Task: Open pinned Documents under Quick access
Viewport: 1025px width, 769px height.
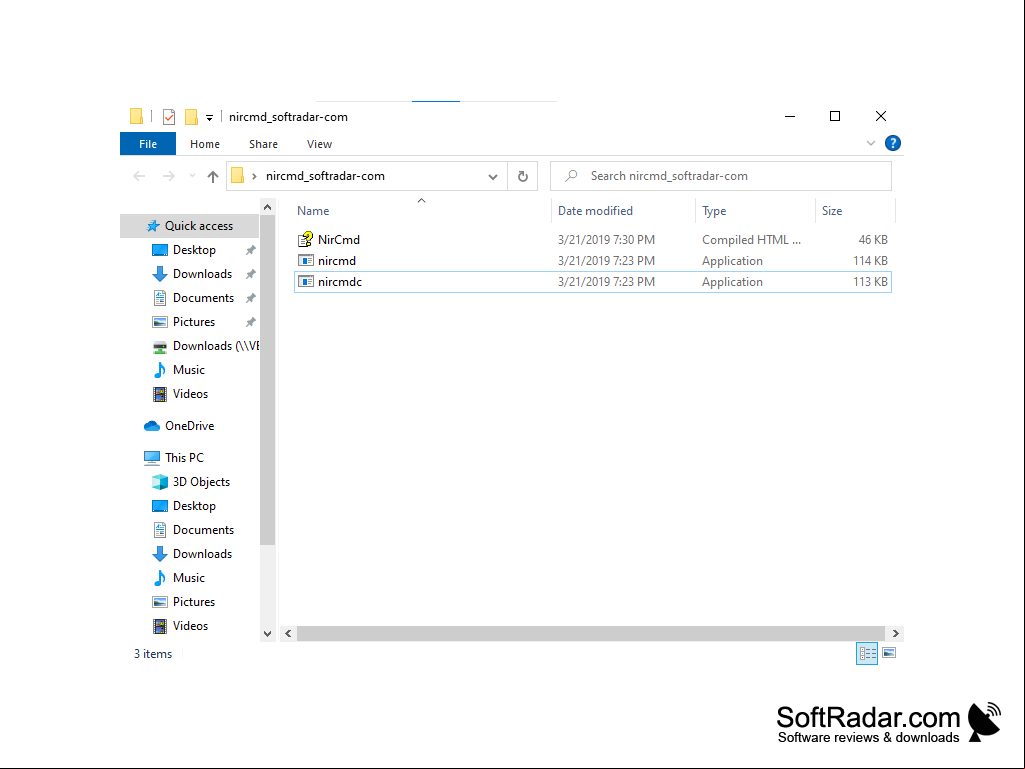Action: coord(203,298)
